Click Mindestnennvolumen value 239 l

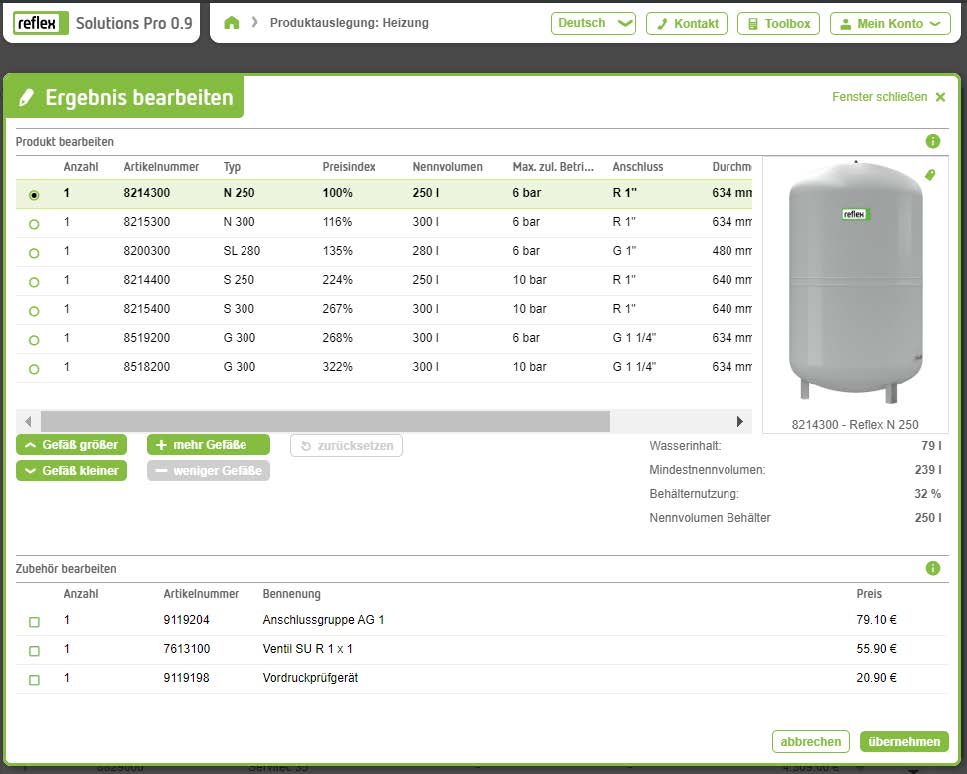point(928,470)
